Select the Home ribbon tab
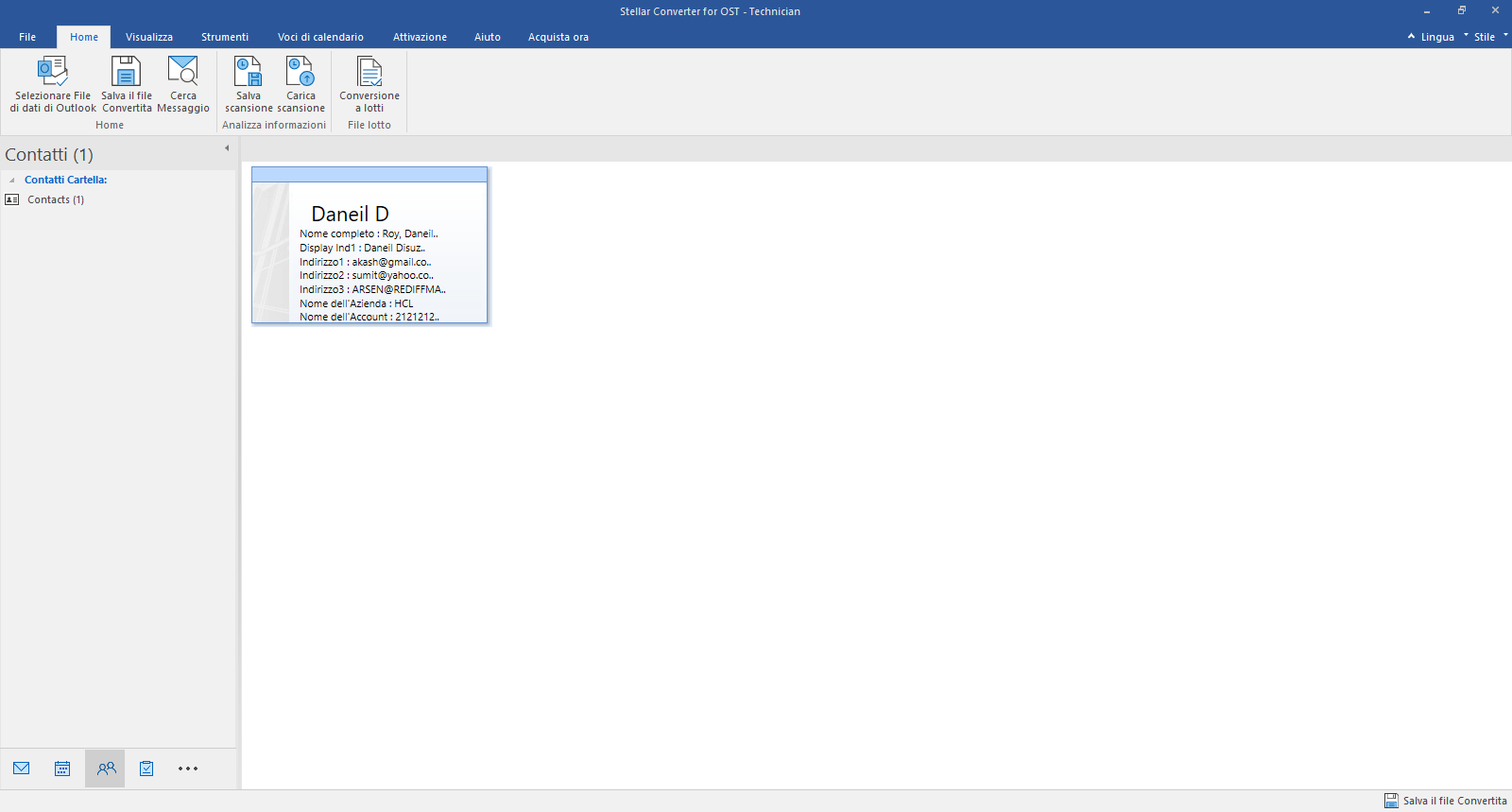The image size is (1512, 812). 84,37
